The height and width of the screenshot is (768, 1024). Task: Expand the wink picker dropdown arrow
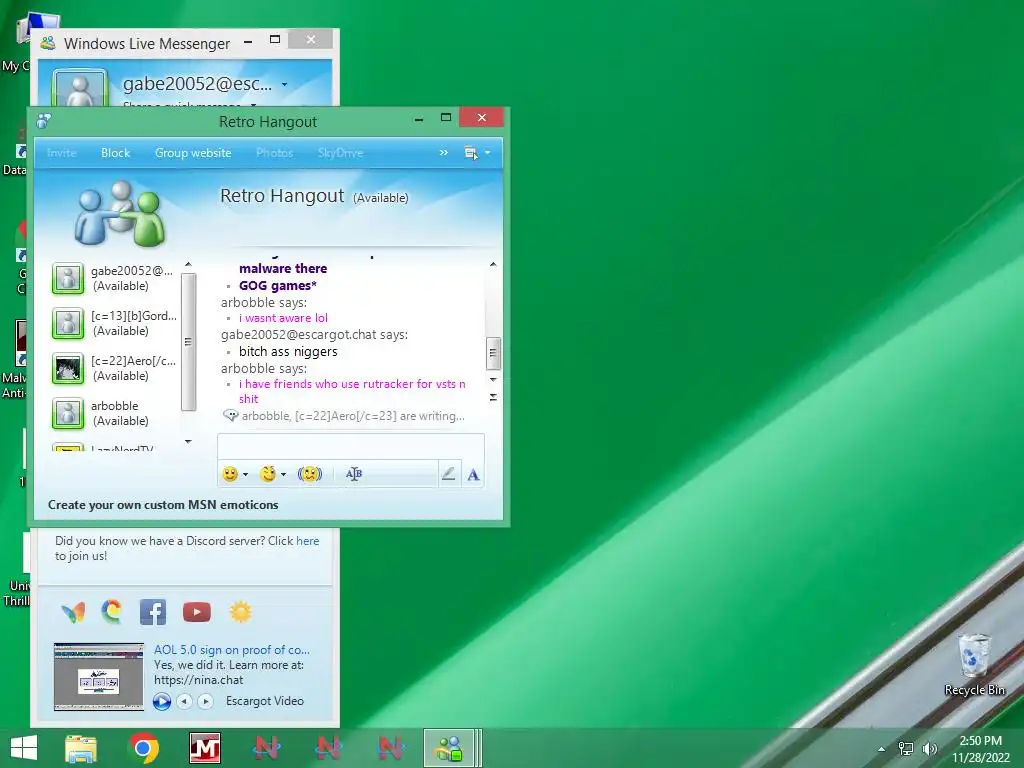(283, 475)
